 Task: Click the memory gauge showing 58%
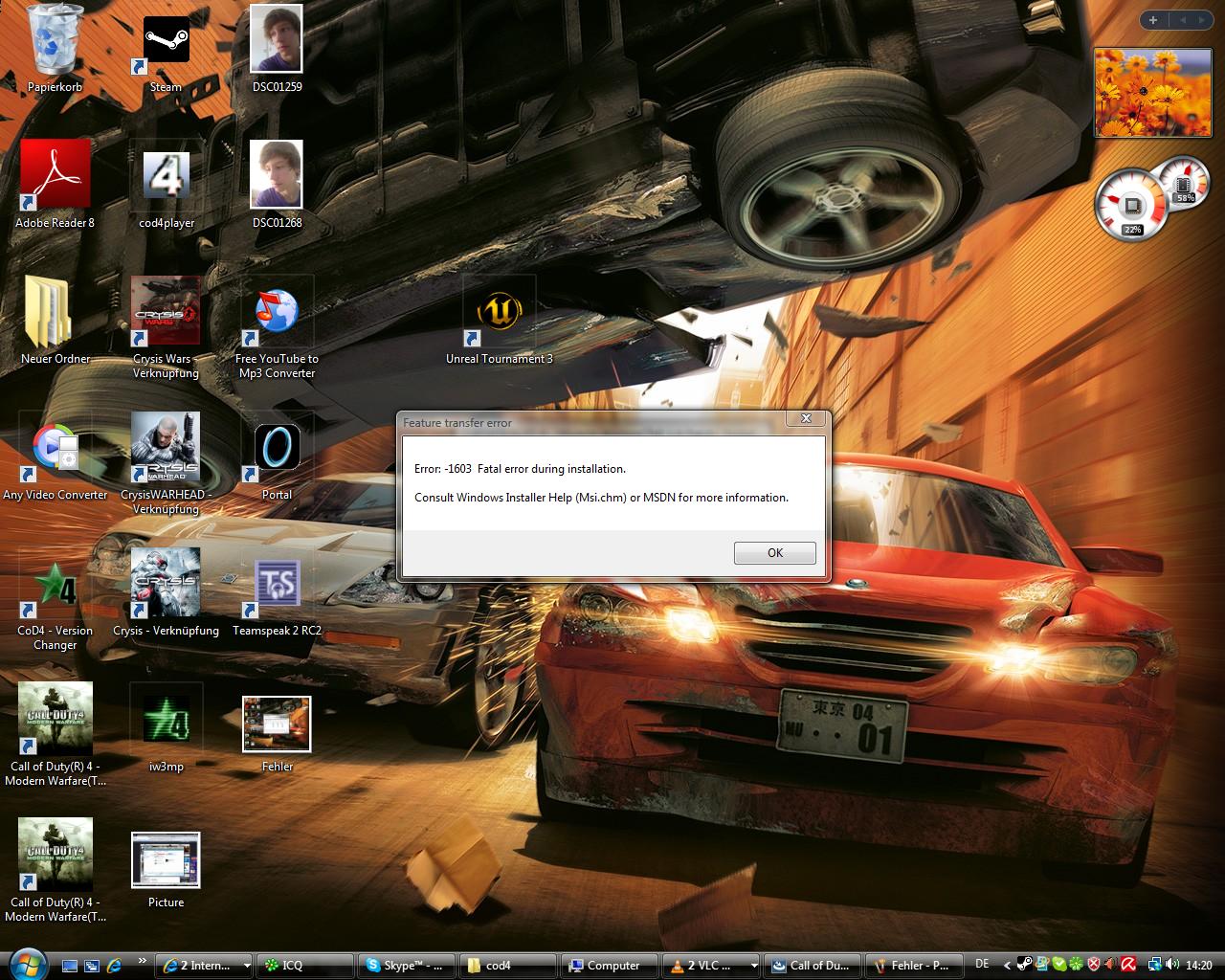tap(1184, 184)
